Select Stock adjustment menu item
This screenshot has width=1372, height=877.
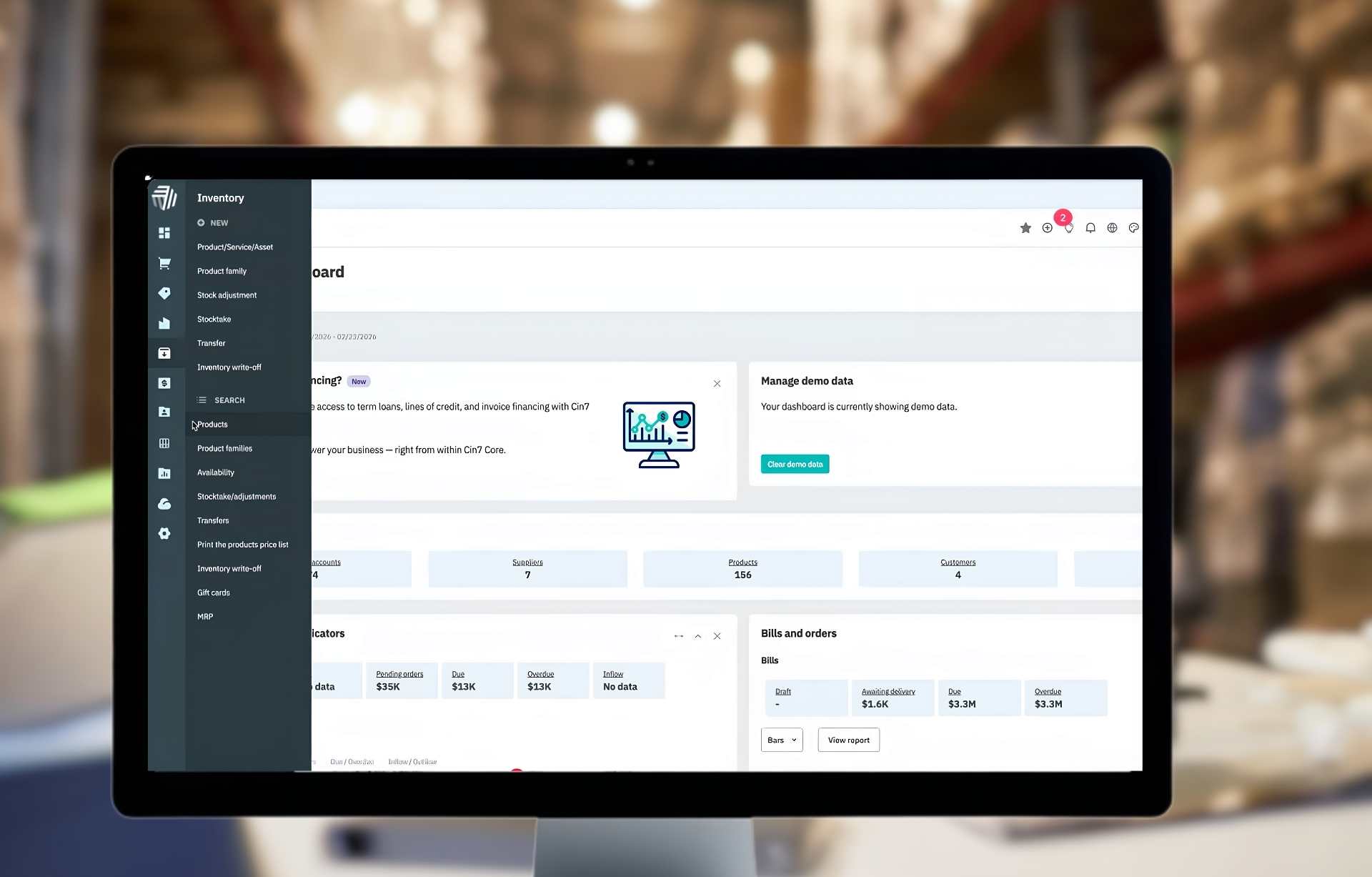tap(227, 295)
